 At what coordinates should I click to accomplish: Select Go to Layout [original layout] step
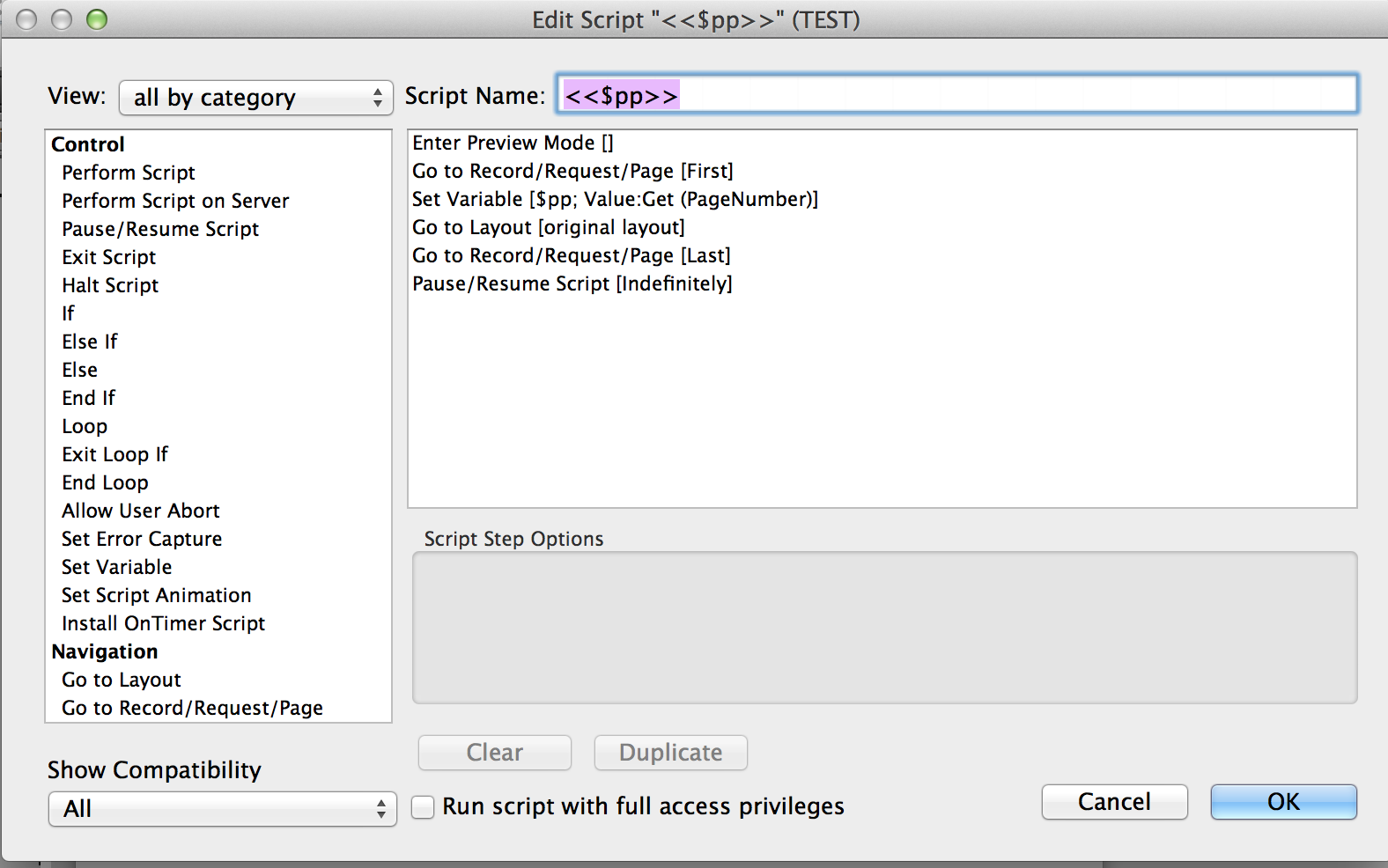tap(548, 227)
